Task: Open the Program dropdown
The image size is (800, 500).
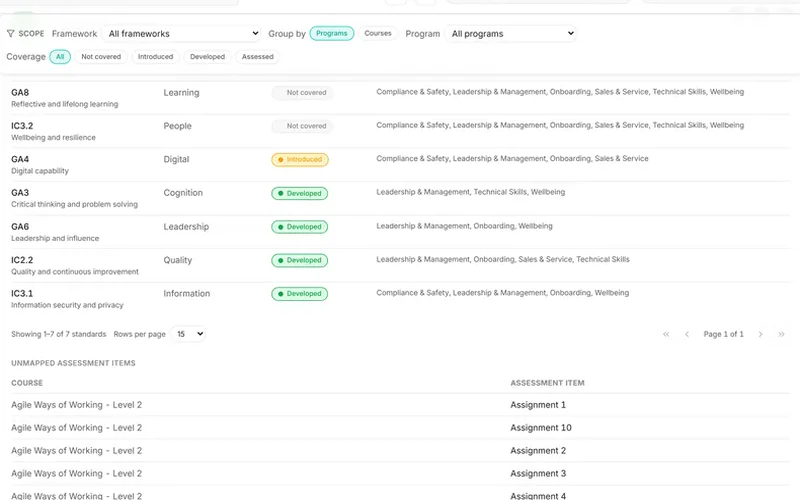Action: [x=511, y=34]
